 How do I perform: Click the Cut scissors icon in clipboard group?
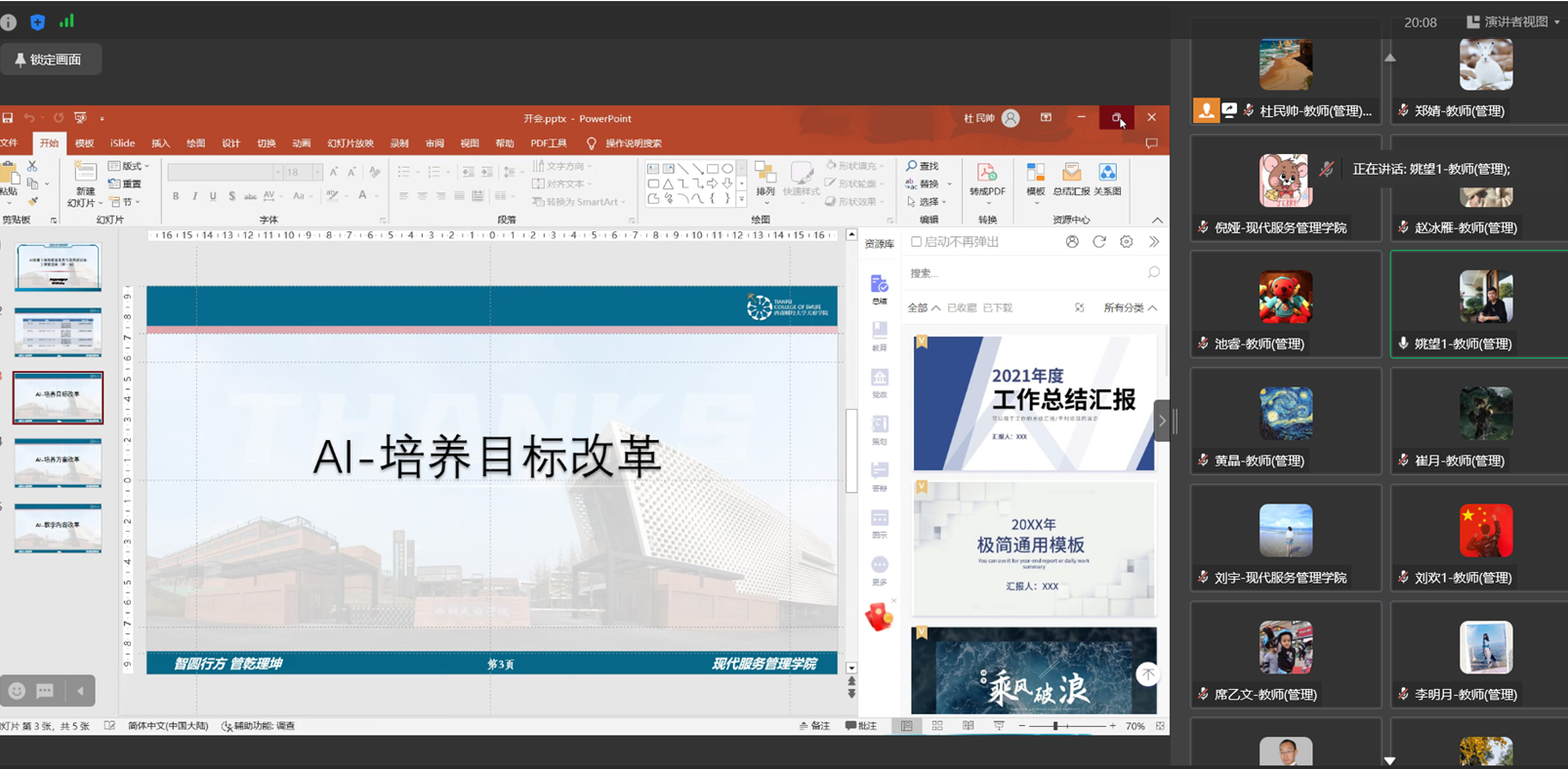pyautogui.click(x=32, y=167)
